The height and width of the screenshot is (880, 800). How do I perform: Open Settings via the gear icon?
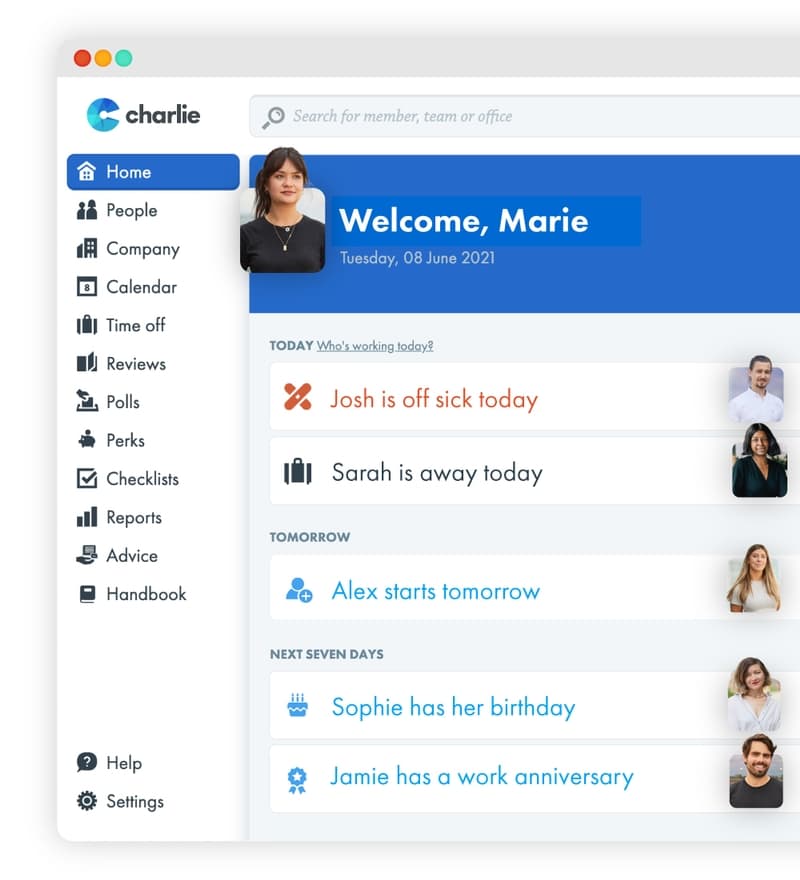(x=88, y=800)
